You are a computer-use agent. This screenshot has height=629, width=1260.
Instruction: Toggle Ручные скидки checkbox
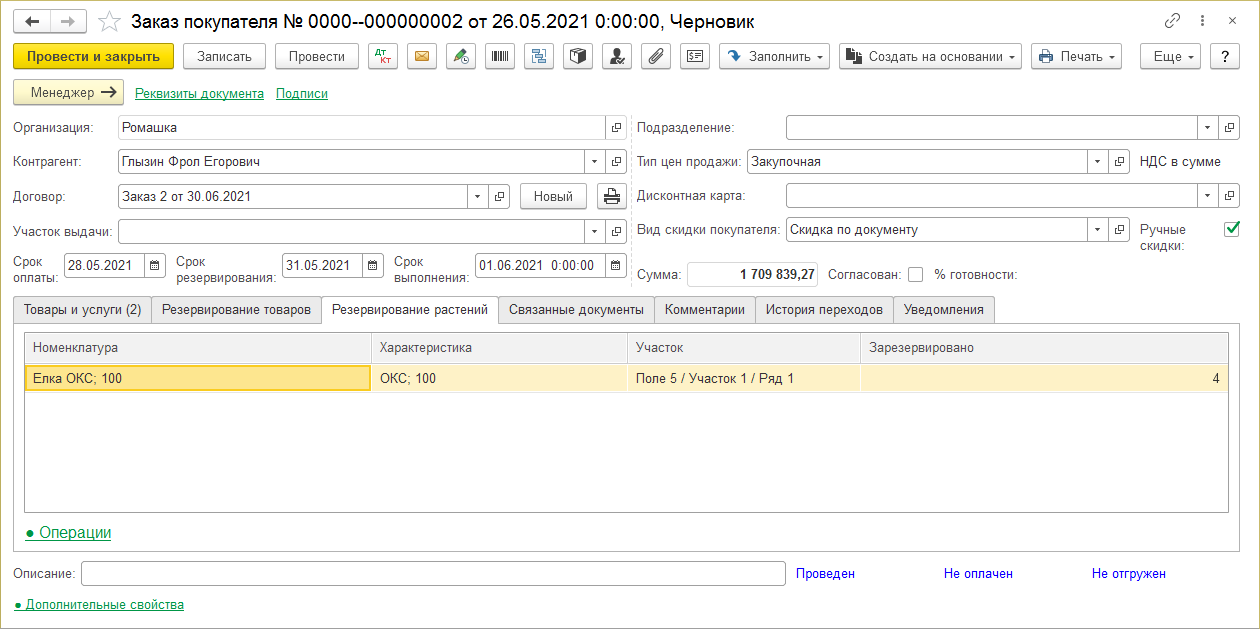1232,230
